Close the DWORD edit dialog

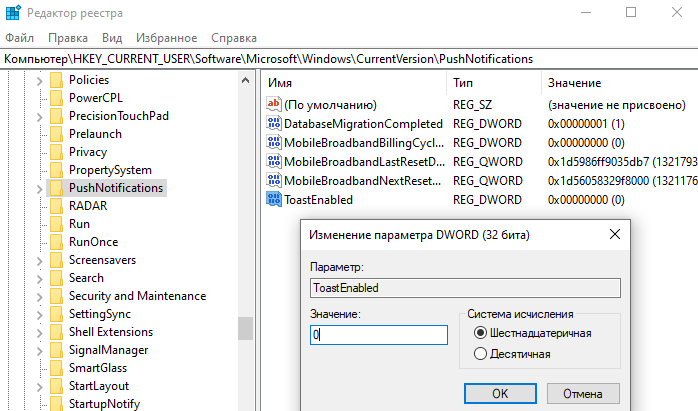click(x=615, y=234)
